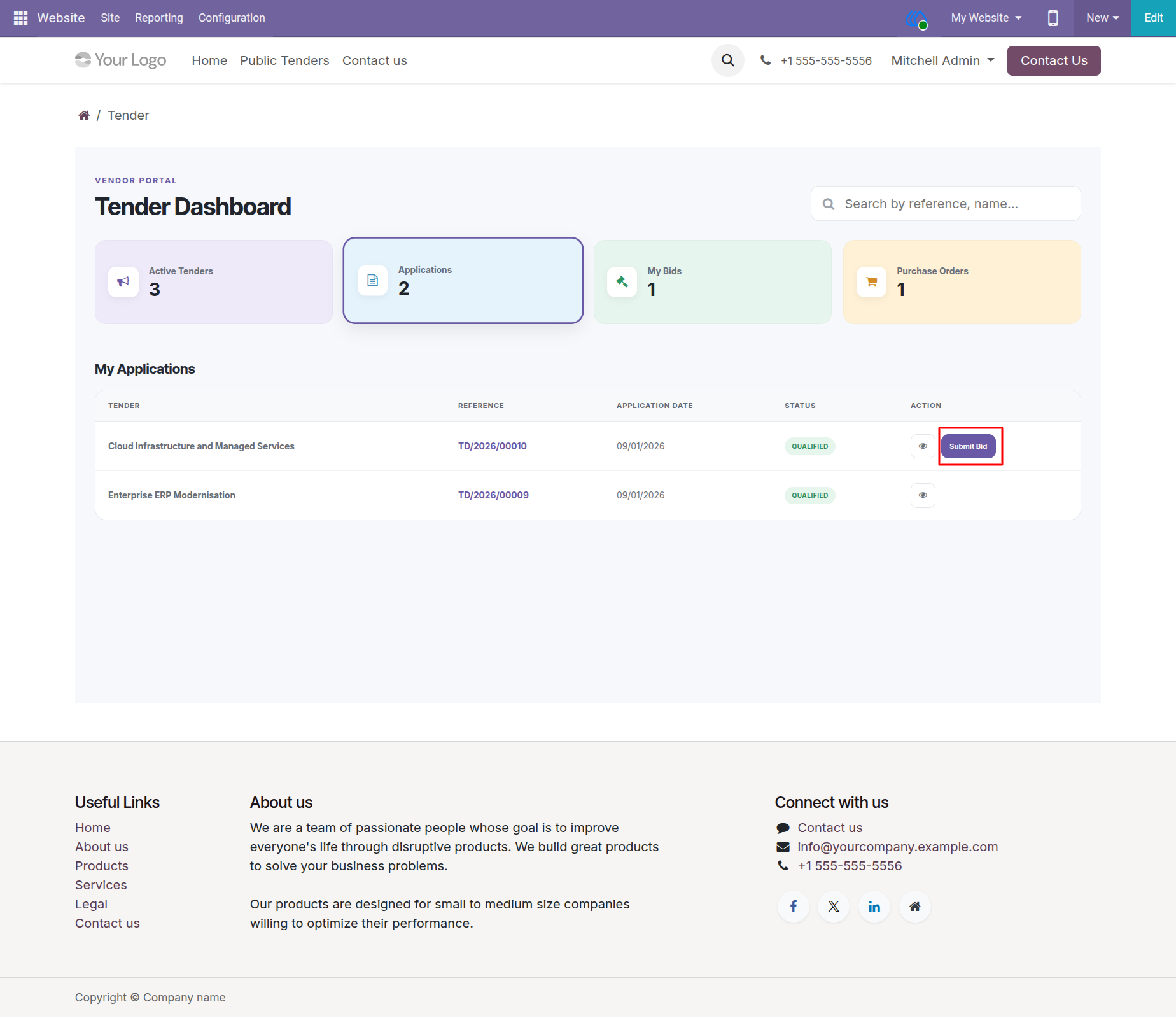Select the Purchase Orders cart card
The width and height of the screenshot is (1176, 1018).
pos(962,282)
